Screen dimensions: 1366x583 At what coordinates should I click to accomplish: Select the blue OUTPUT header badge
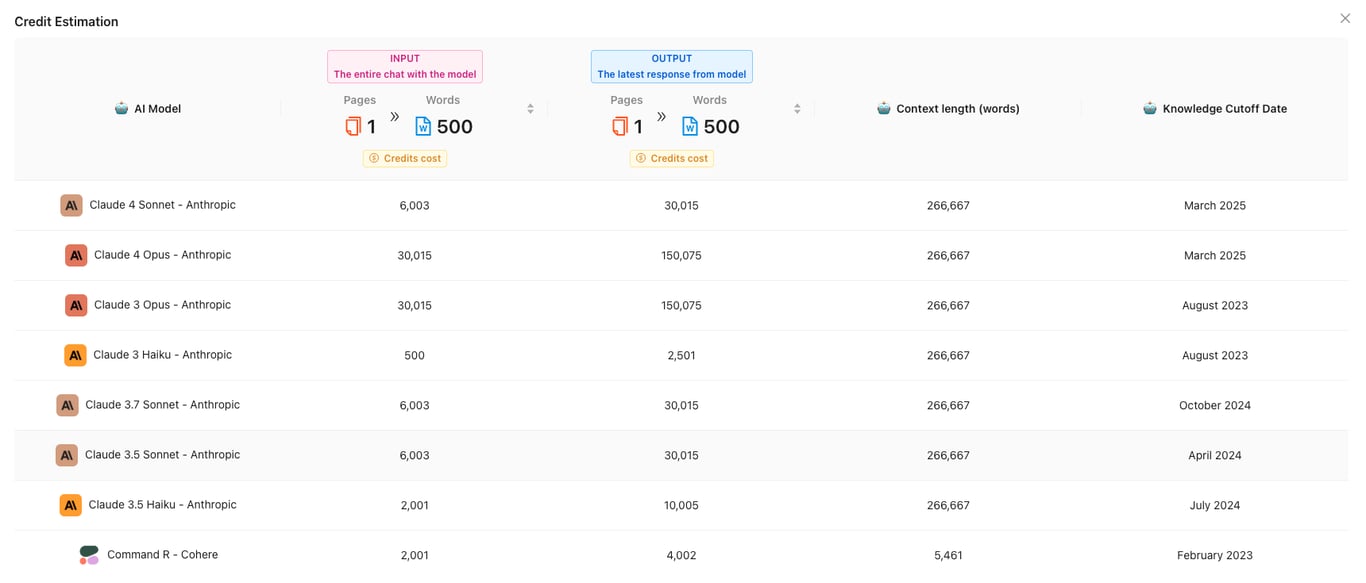(671, 65)
